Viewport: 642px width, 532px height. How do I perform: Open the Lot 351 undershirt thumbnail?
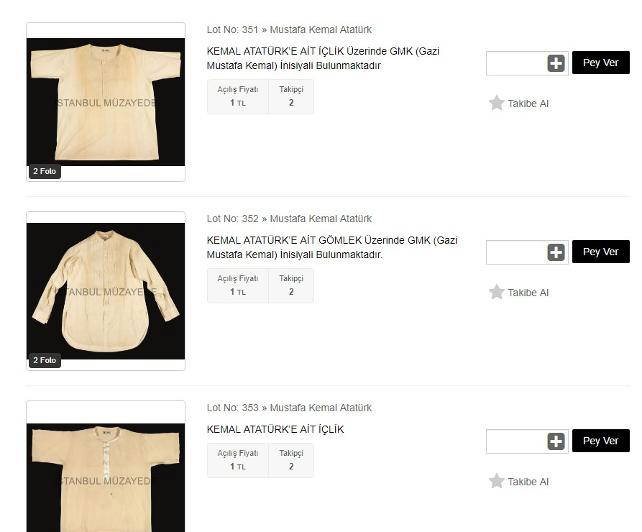106,102
